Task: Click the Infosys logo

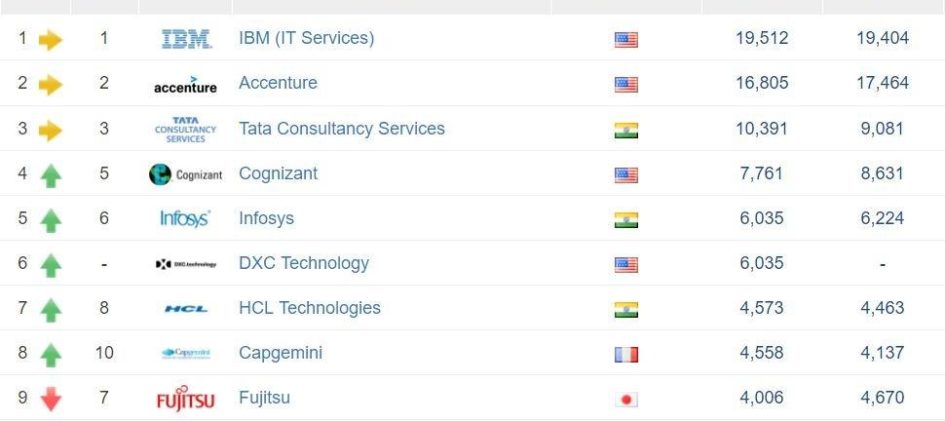Action: click(x=185, y=219)
